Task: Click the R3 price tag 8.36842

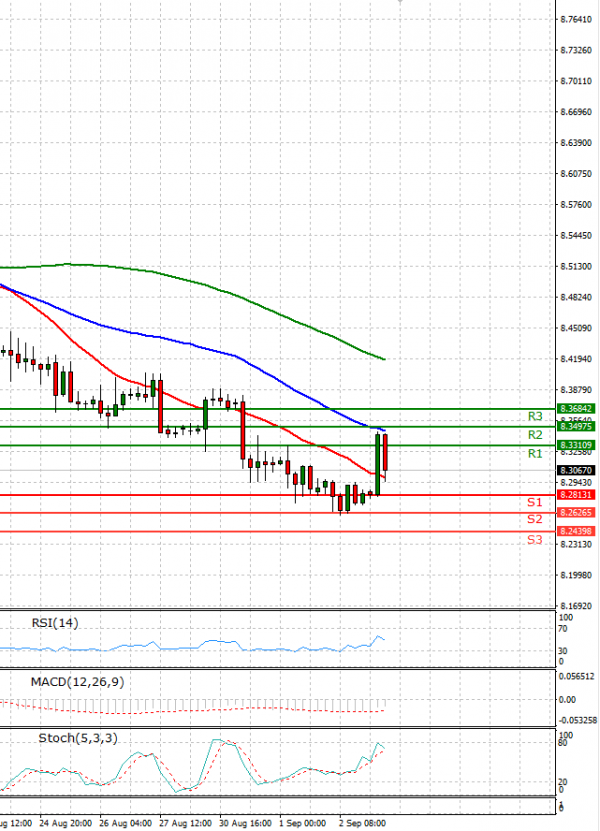Action: tap(576, 409)
